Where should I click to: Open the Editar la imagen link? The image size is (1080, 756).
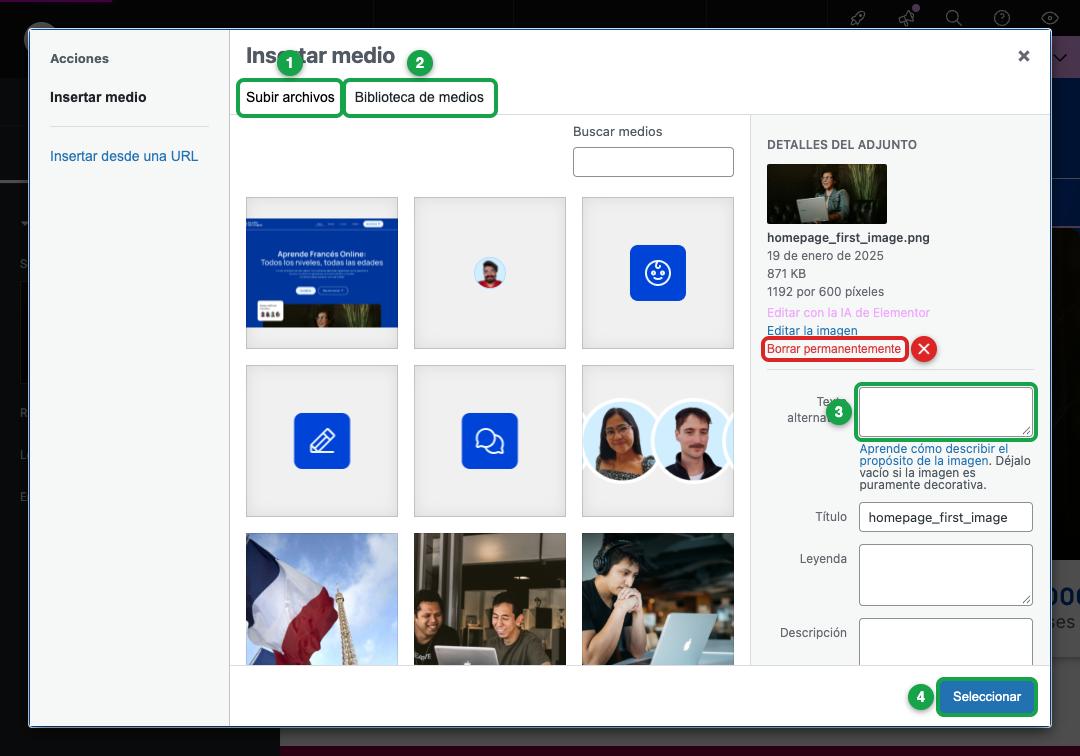pyautogui.click(x=812, y=330)
